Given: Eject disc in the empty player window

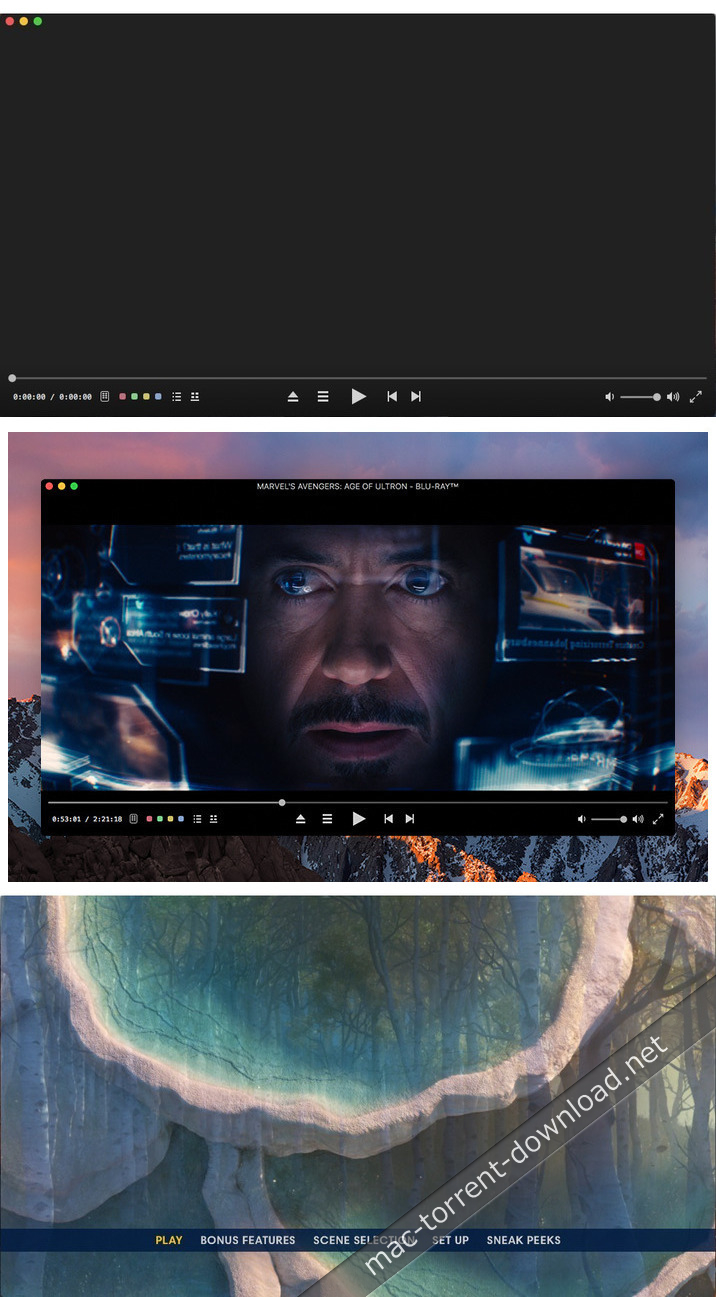Looking at the screenshot, I should pyautogui.click(x=293, y=397).
